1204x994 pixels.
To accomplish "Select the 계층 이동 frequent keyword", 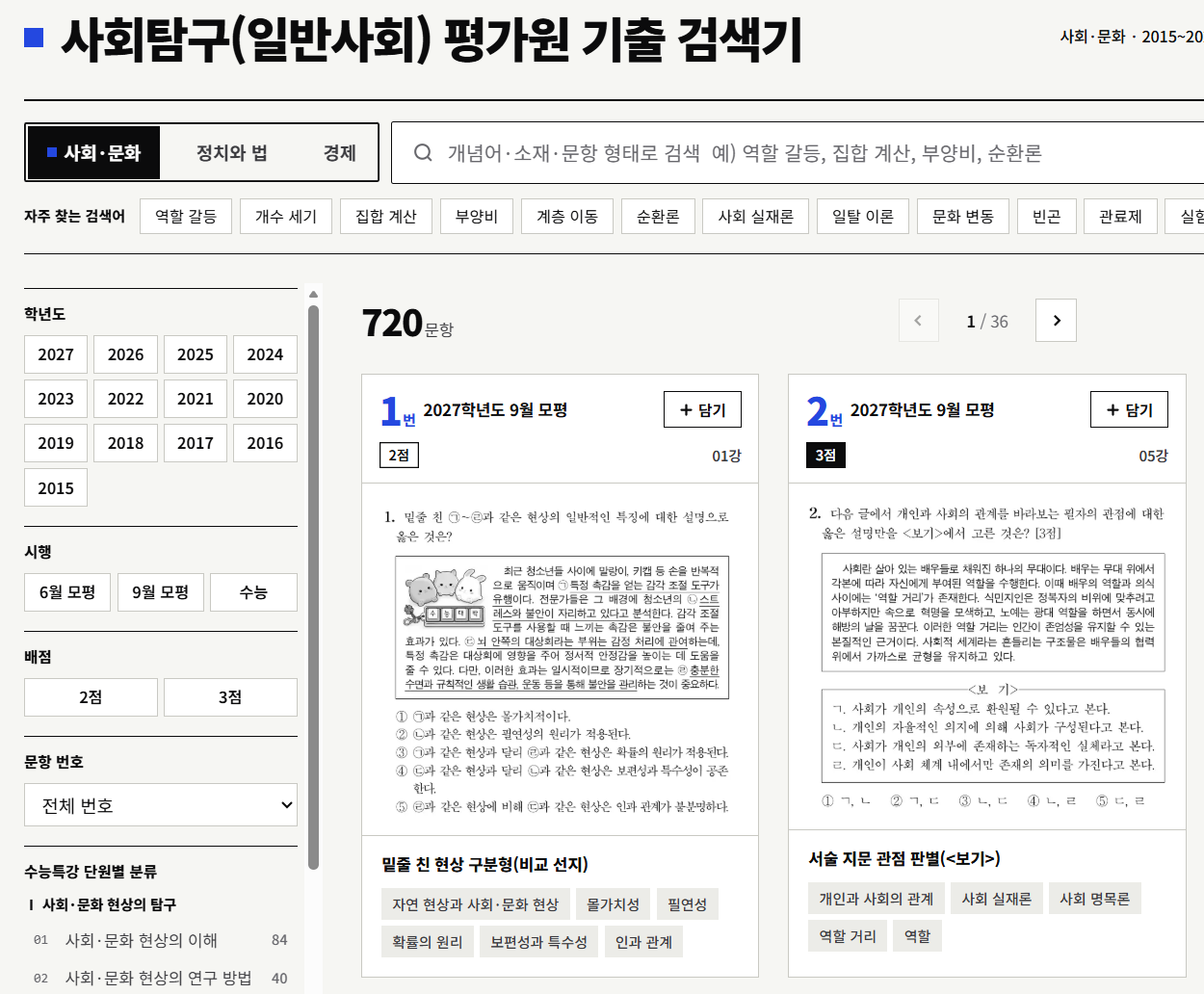I will 567,217.
